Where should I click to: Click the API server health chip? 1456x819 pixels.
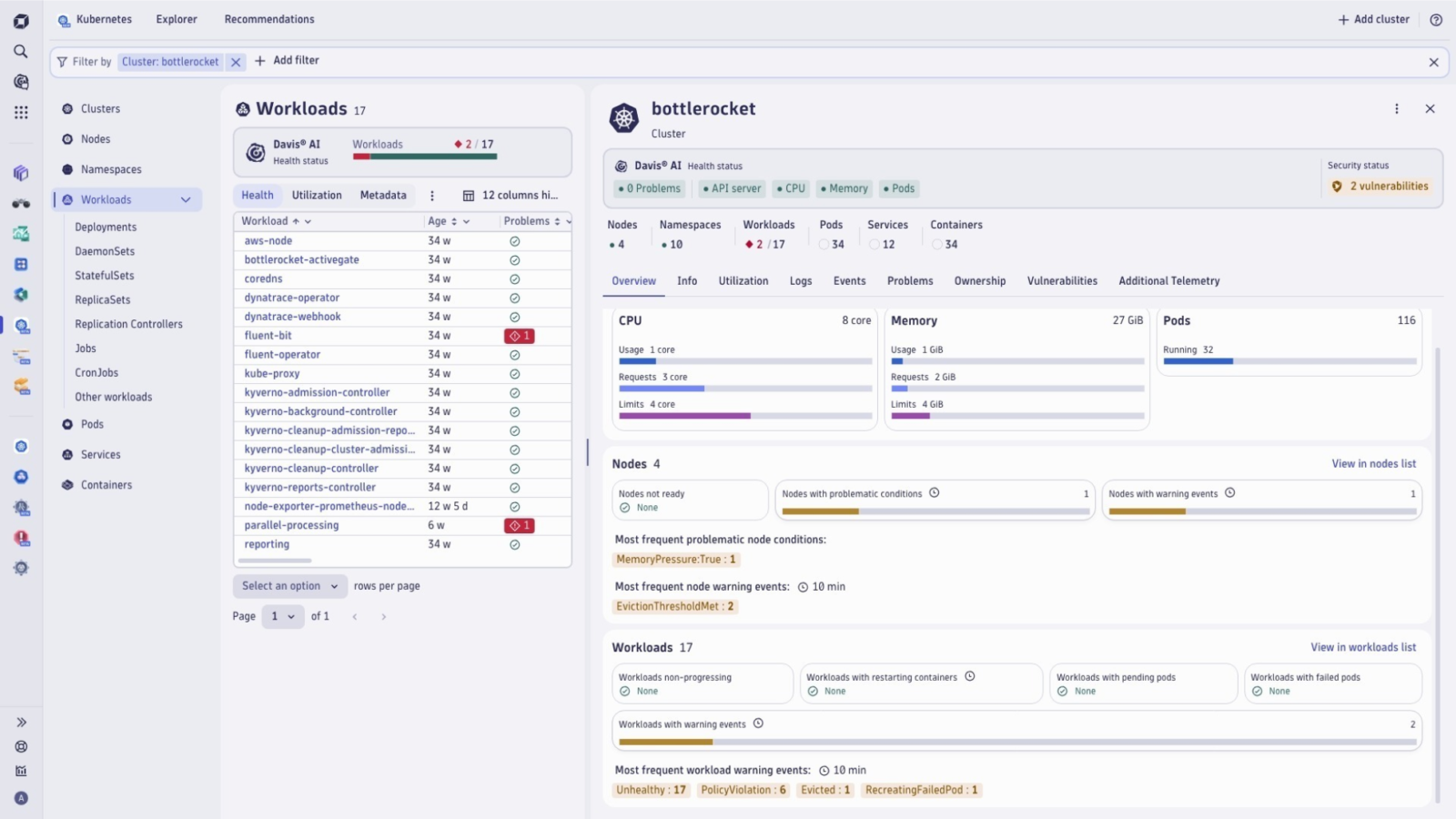point(732,188)
